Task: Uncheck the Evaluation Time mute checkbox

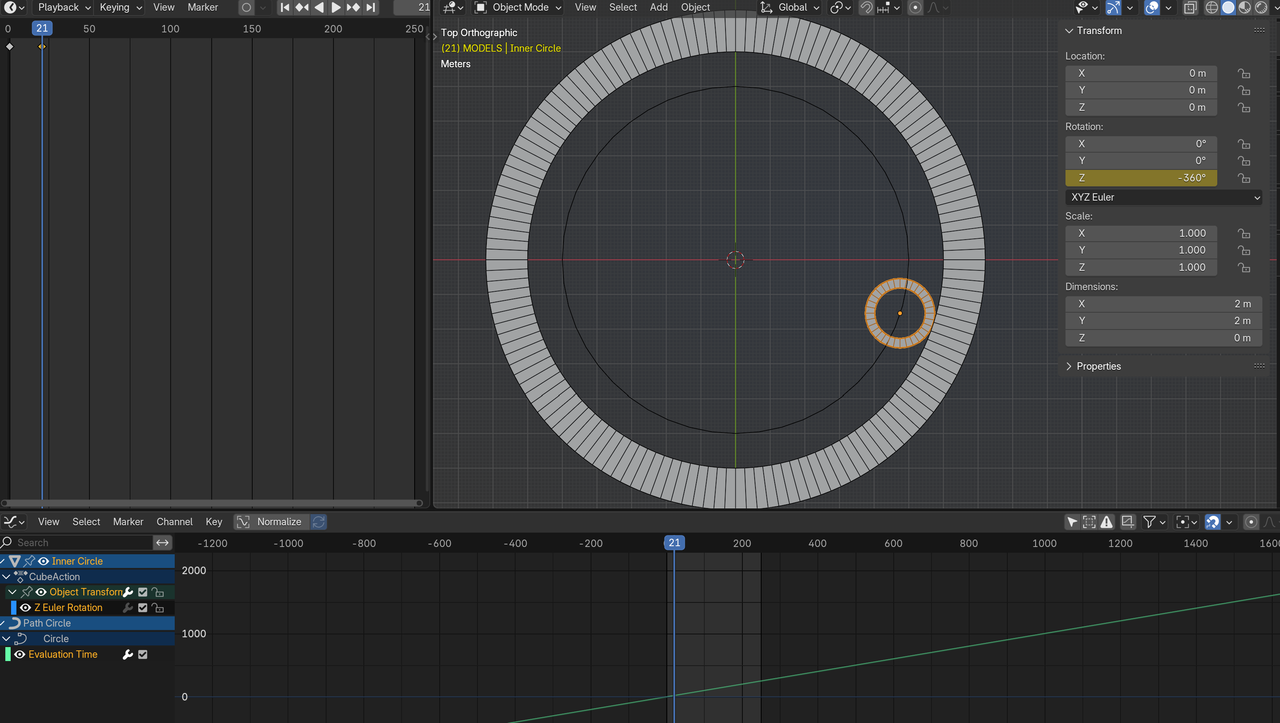Action: coord(143,654)
